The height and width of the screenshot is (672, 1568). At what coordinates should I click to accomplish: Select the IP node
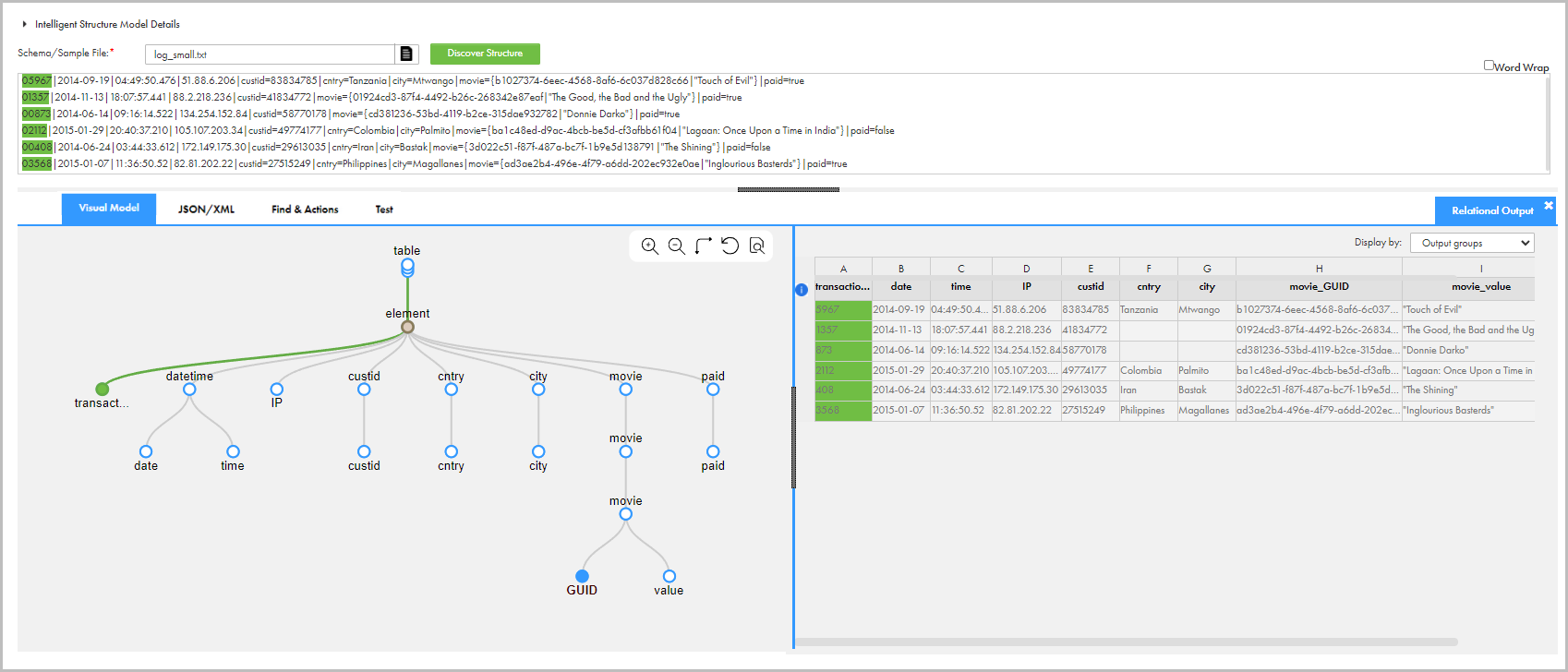pos(277,390)
